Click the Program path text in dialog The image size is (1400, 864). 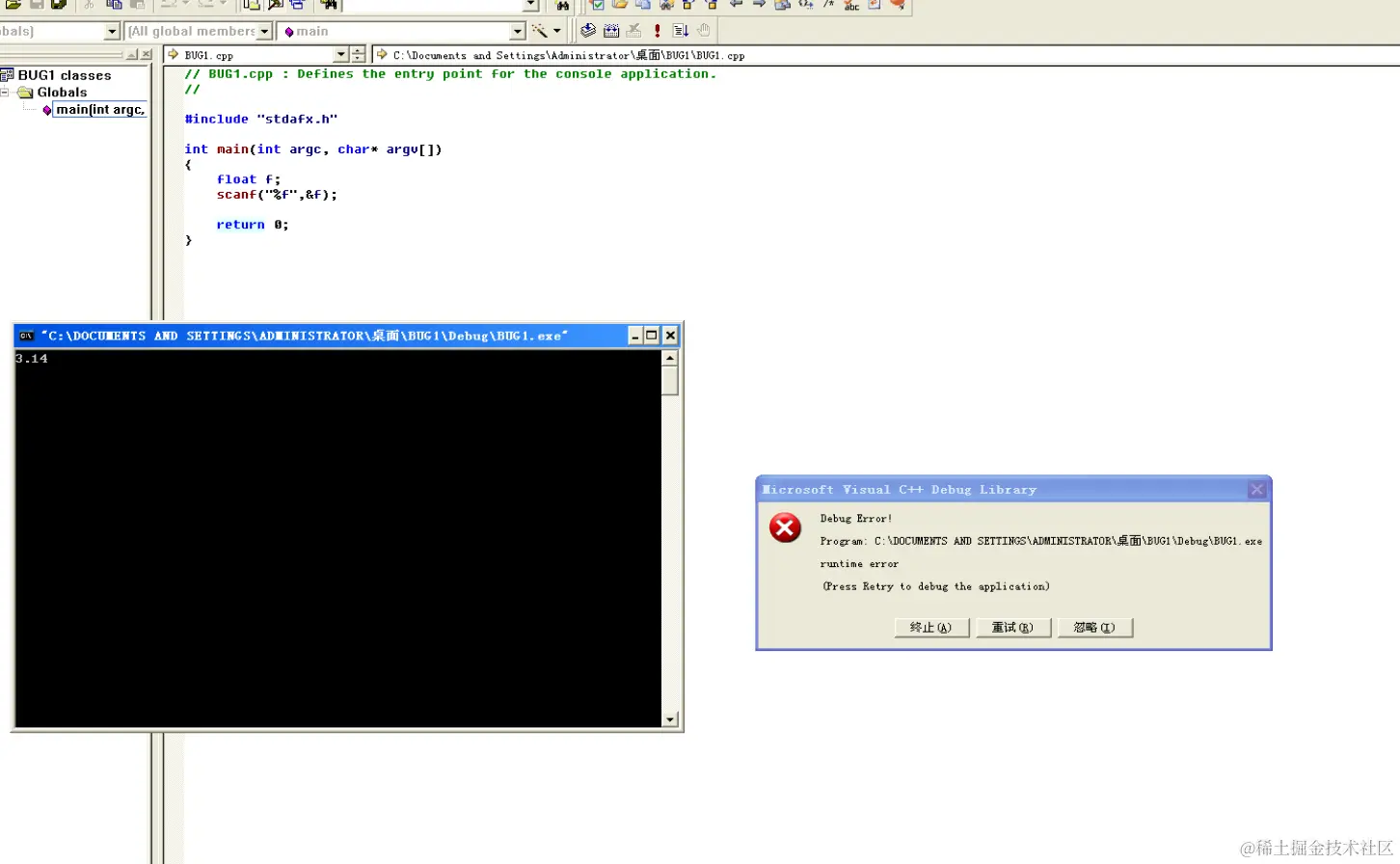[x=1041, y=541]
